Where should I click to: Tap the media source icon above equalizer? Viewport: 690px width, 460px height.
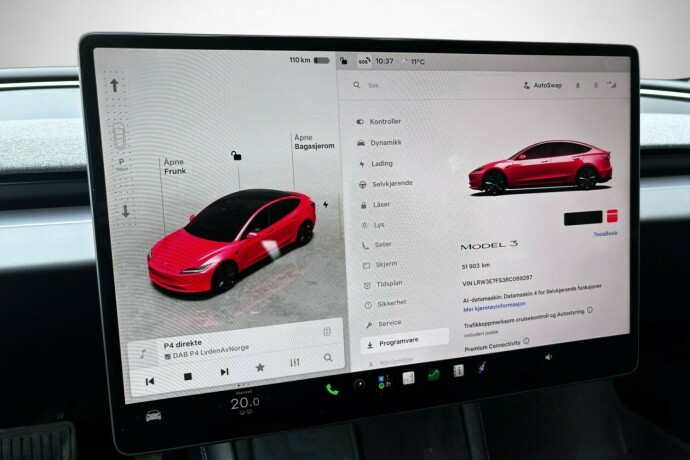pos(327,332)
